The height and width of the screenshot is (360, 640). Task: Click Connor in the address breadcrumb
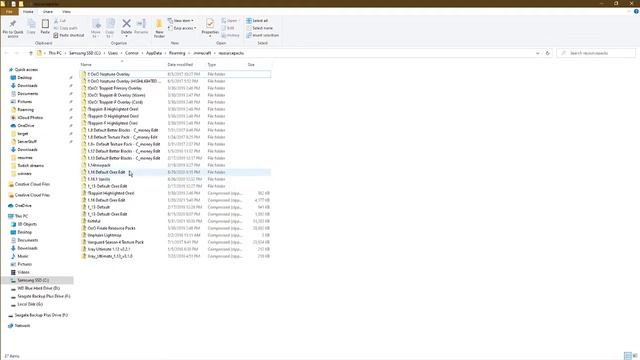132,53
